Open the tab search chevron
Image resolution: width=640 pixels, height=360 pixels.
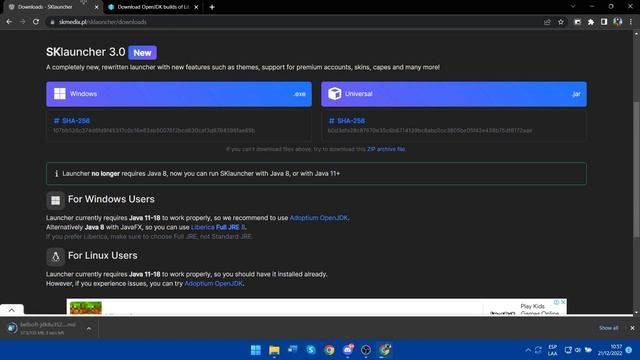pos(573,7)
